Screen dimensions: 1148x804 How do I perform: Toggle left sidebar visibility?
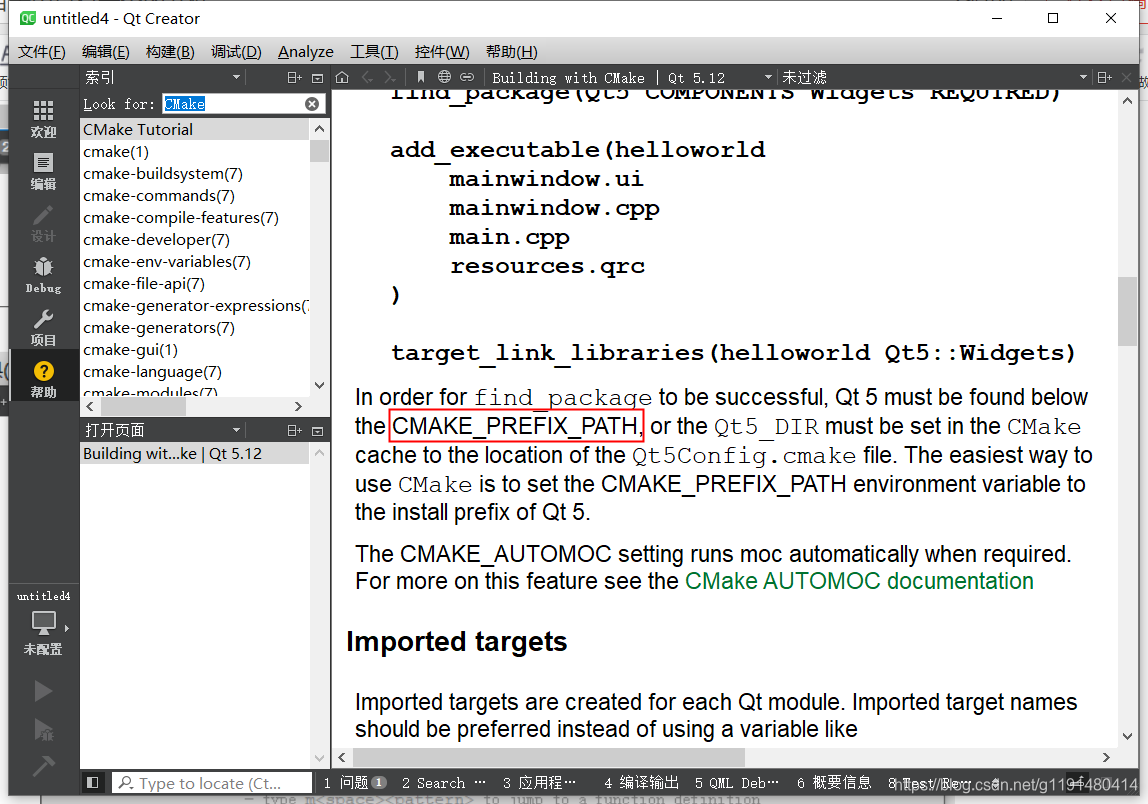pos(92,783)
